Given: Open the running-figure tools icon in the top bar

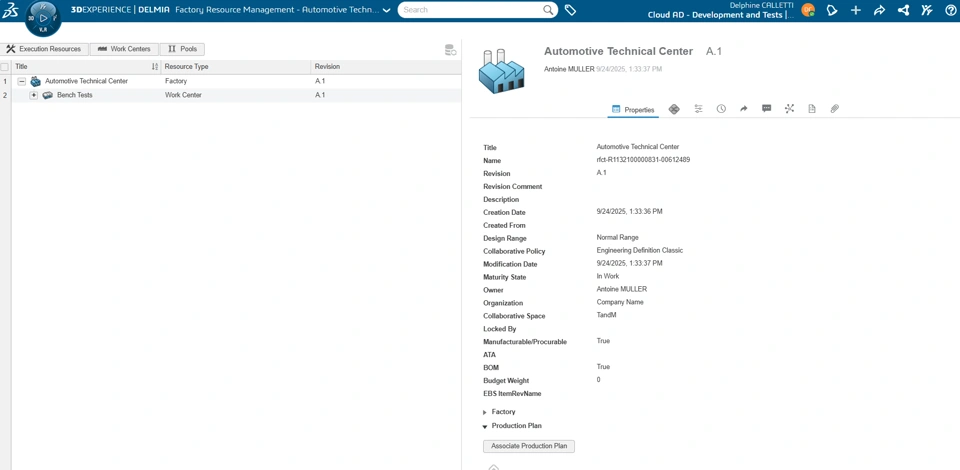Looking at the screenshot, I should pyautogui.click(x=927, y=10).
